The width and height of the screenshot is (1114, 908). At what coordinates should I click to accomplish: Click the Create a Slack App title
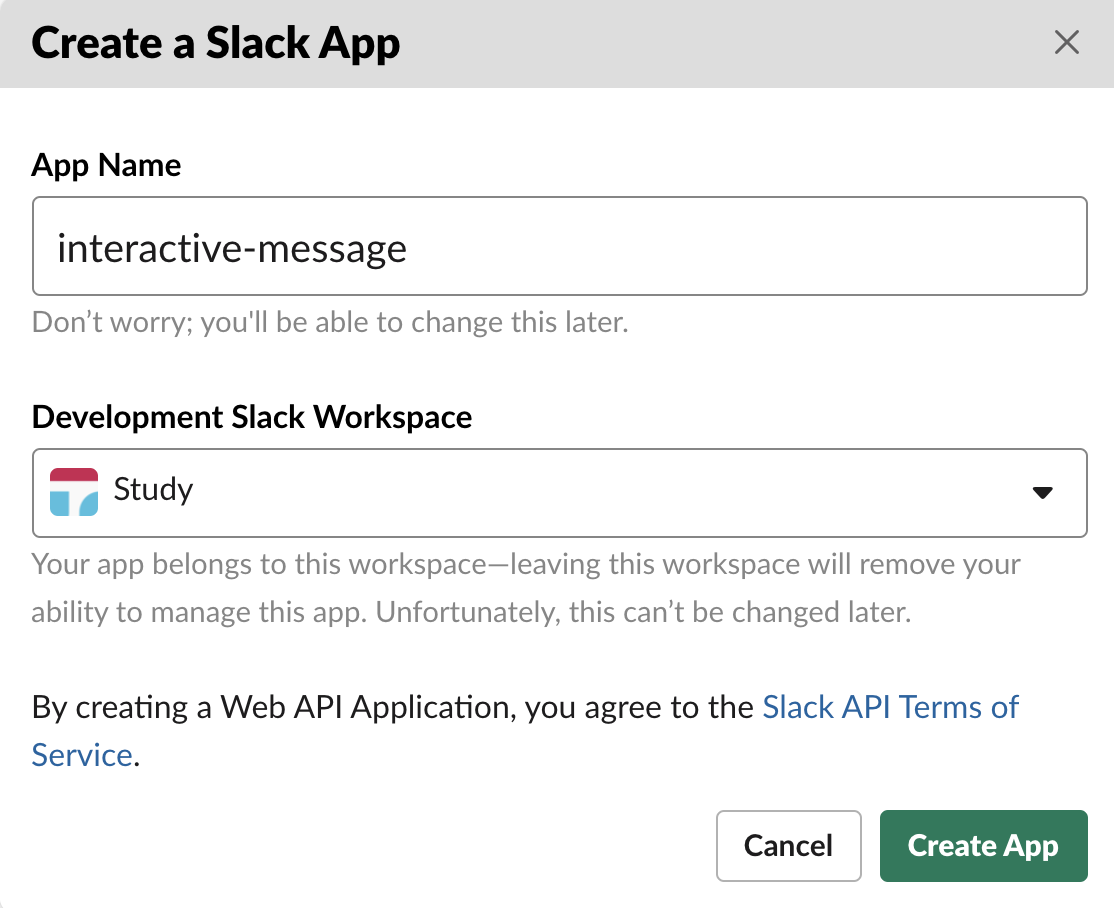tap(214, 43)
